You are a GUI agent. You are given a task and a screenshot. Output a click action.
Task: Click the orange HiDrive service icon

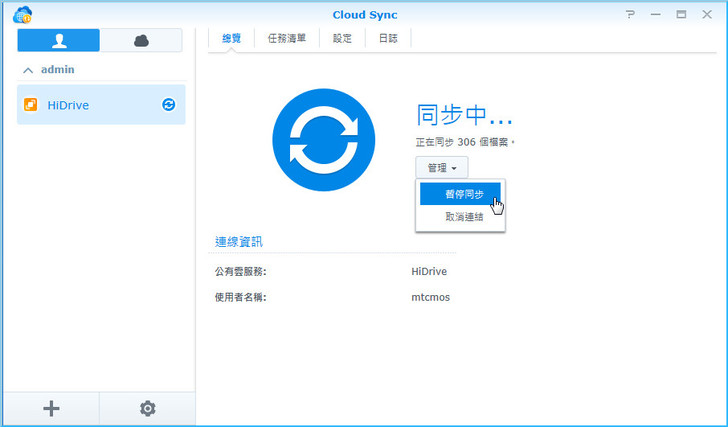pos(31,105)
